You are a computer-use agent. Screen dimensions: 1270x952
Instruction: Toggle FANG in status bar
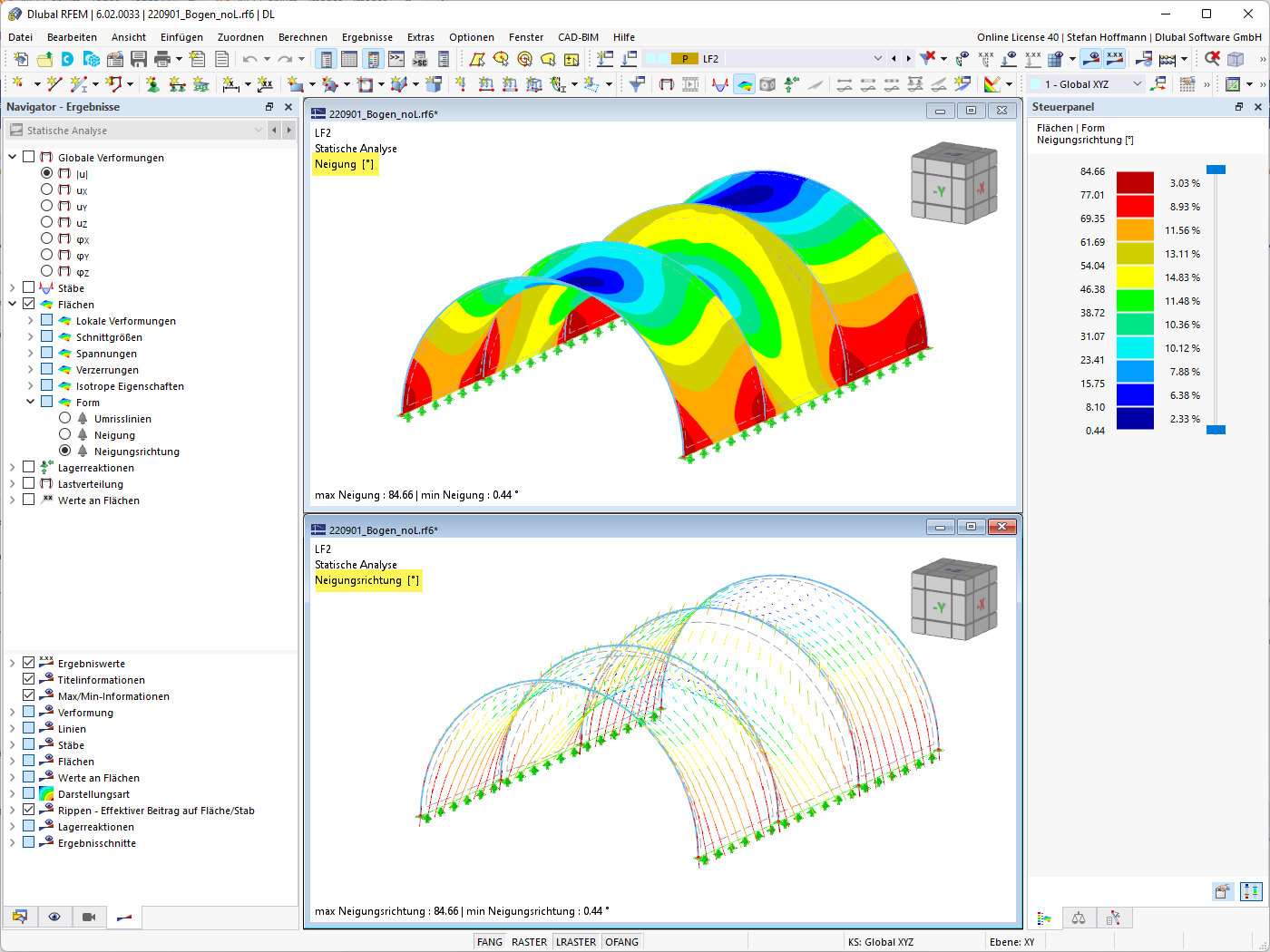[x=490, y=942]
